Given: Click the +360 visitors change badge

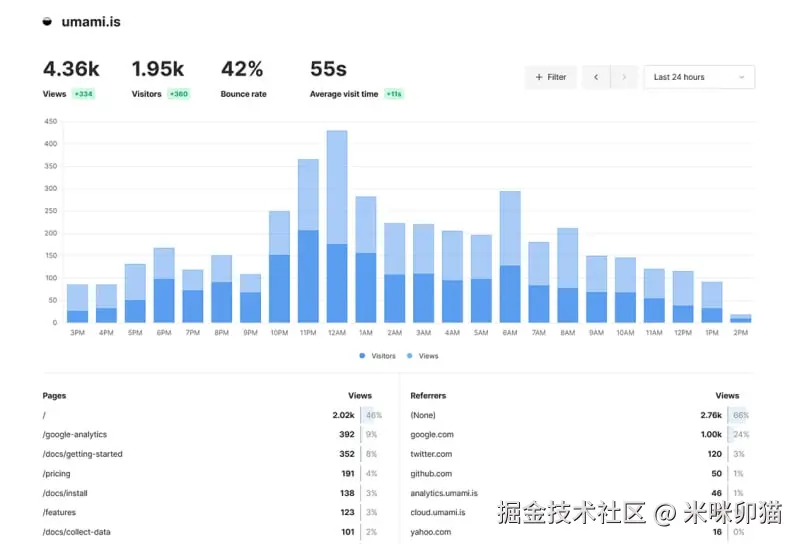Looking at the screenshot, I should [x=179, y=94].
